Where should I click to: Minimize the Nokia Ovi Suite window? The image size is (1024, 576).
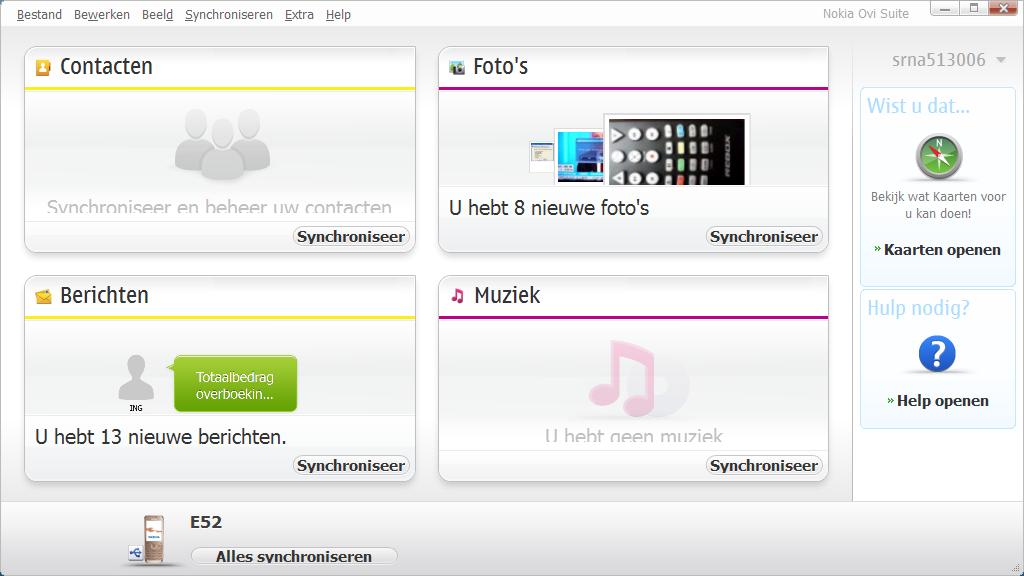coord(945,8)
